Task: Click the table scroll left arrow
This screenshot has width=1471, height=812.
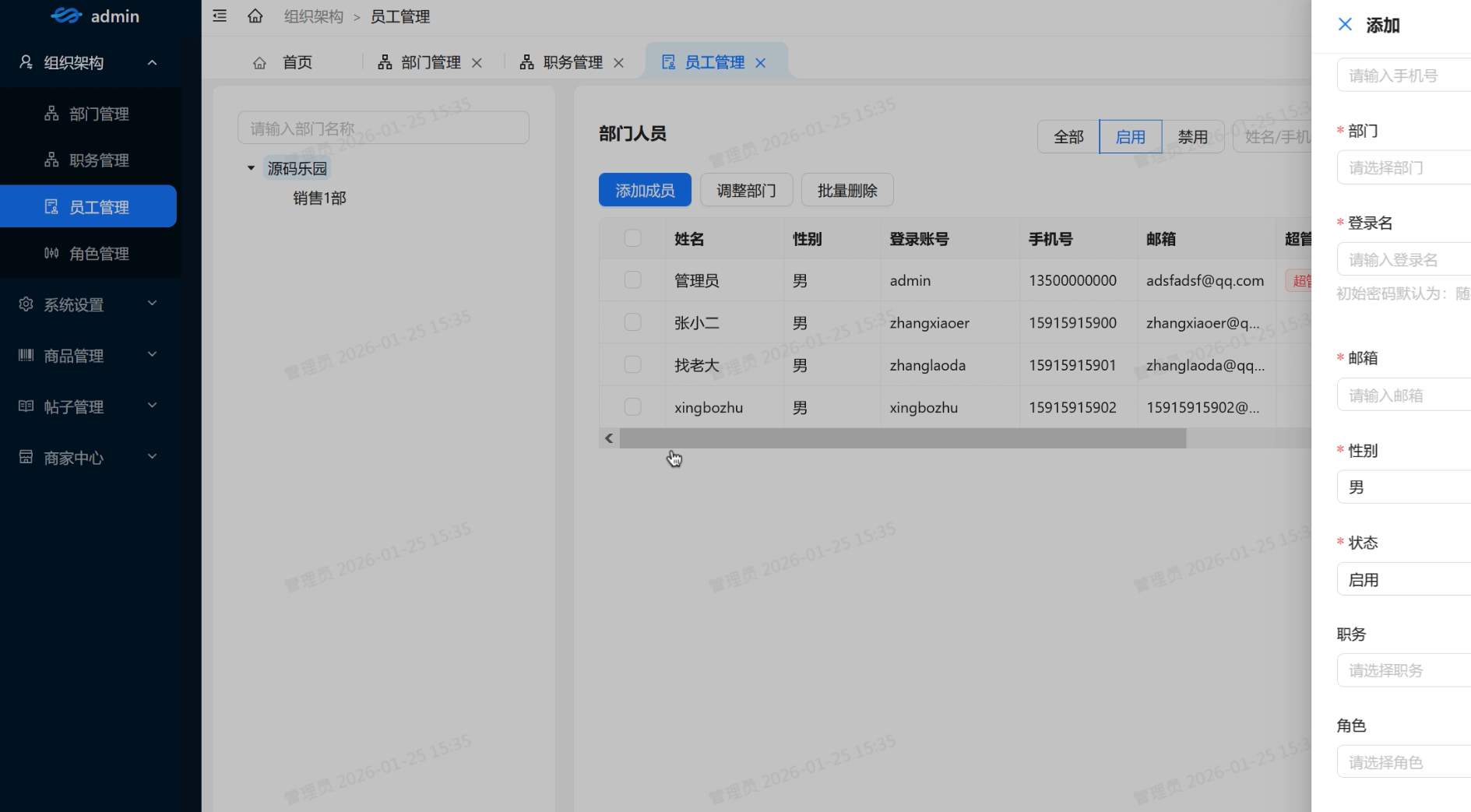Action: pyautogui.click(x=609, y=438)
